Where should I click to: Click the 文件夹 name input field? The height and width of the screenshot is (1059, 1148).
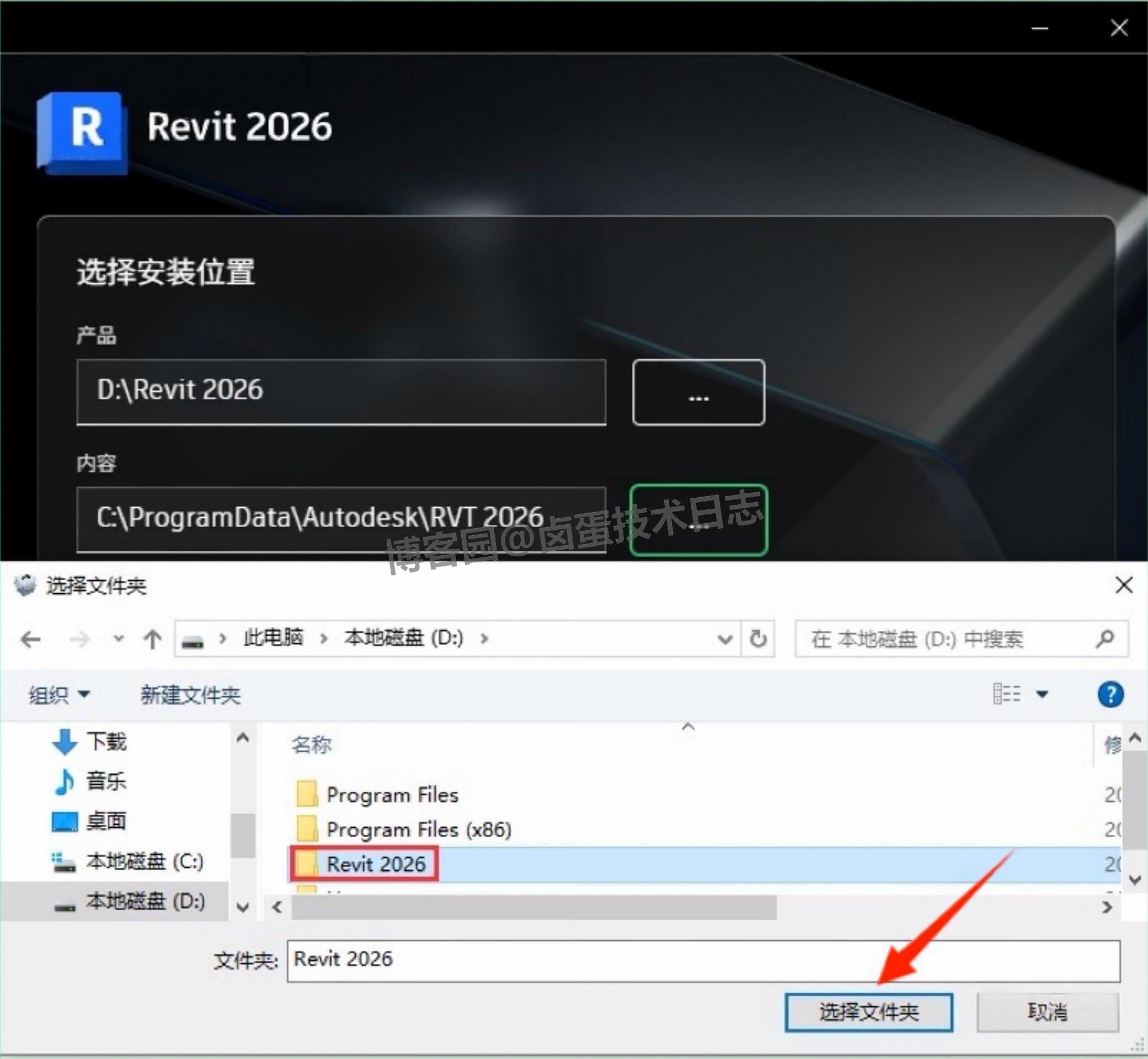coord(702,961)
